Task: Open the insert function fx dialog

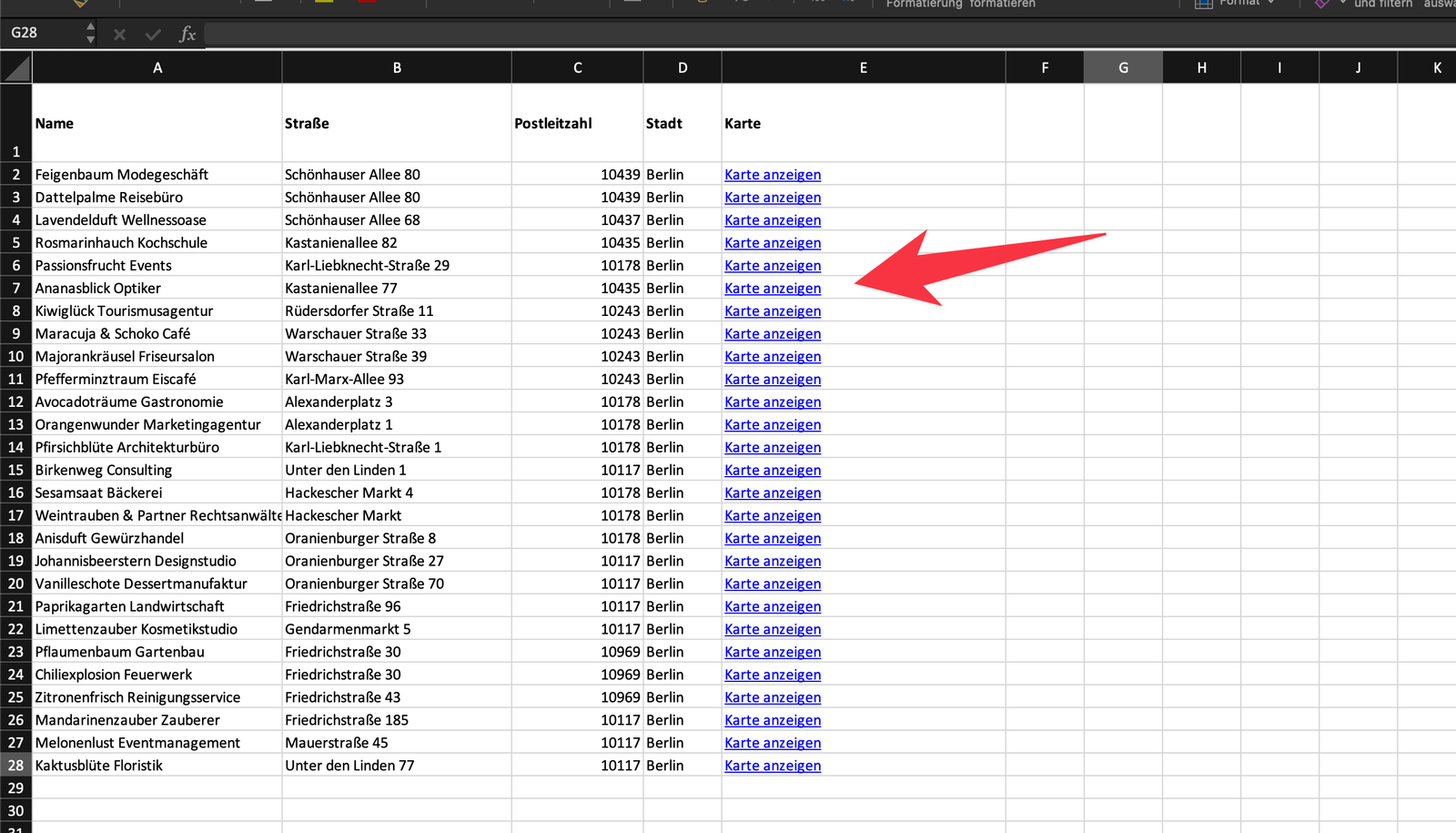Action: [x=187, y=35]
